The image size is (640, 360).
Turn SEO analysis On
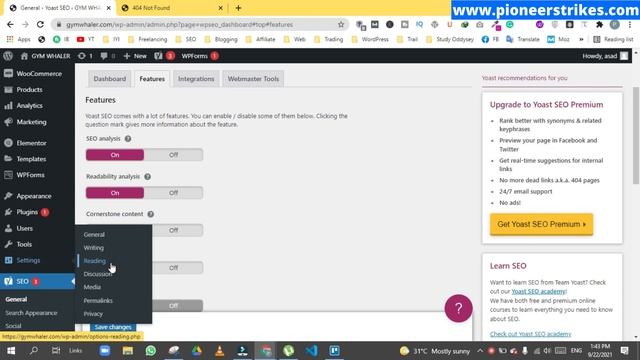pos(115,155)
